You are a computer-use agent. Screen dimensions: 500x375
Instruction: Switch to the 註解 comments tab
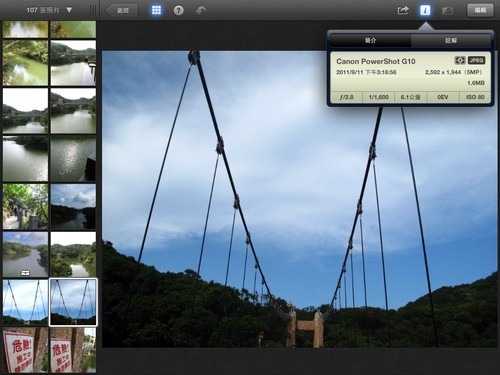(451, 40)
